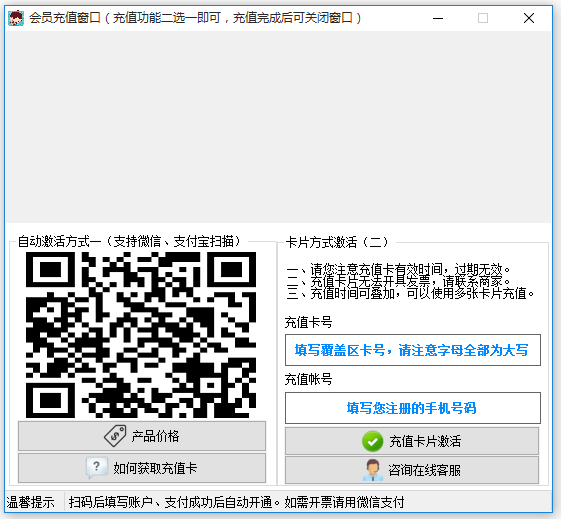This screenshot has width=561, height=519.
Task: Click the 充值帐号 label
Action: (x=308, y=379)
